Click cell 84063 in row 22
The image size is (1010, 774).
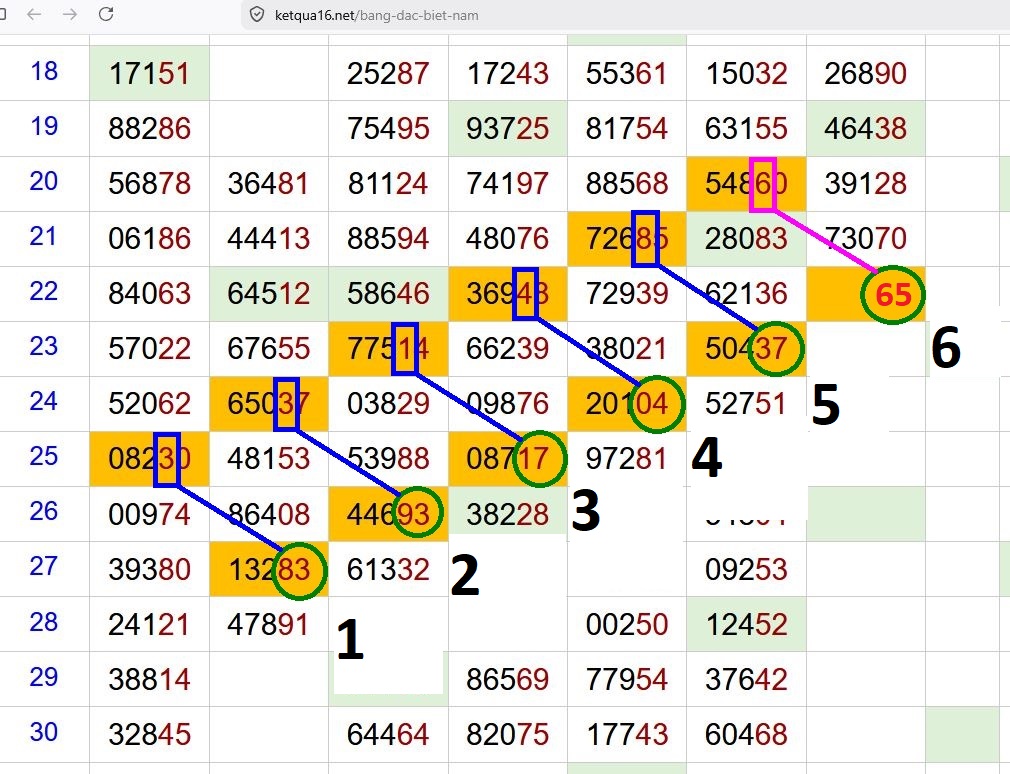(149, 294)
